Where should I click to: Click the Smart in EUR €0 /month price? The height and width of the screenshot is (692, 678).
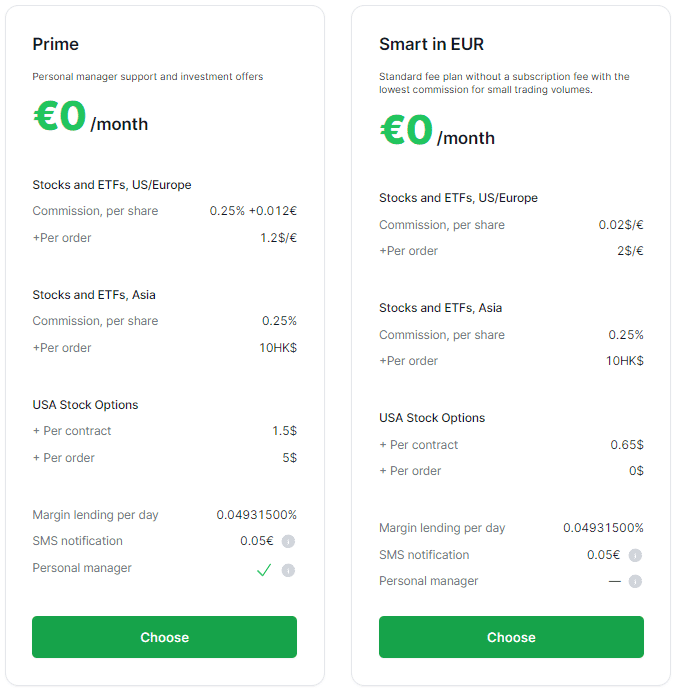[437, 131]
